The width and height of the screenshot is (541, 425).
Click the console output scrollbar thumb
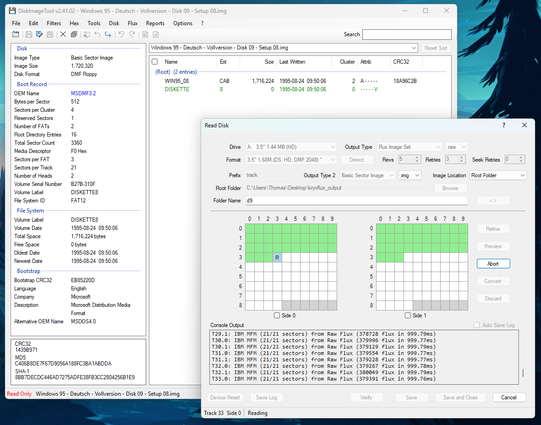(x=523, y=373)
